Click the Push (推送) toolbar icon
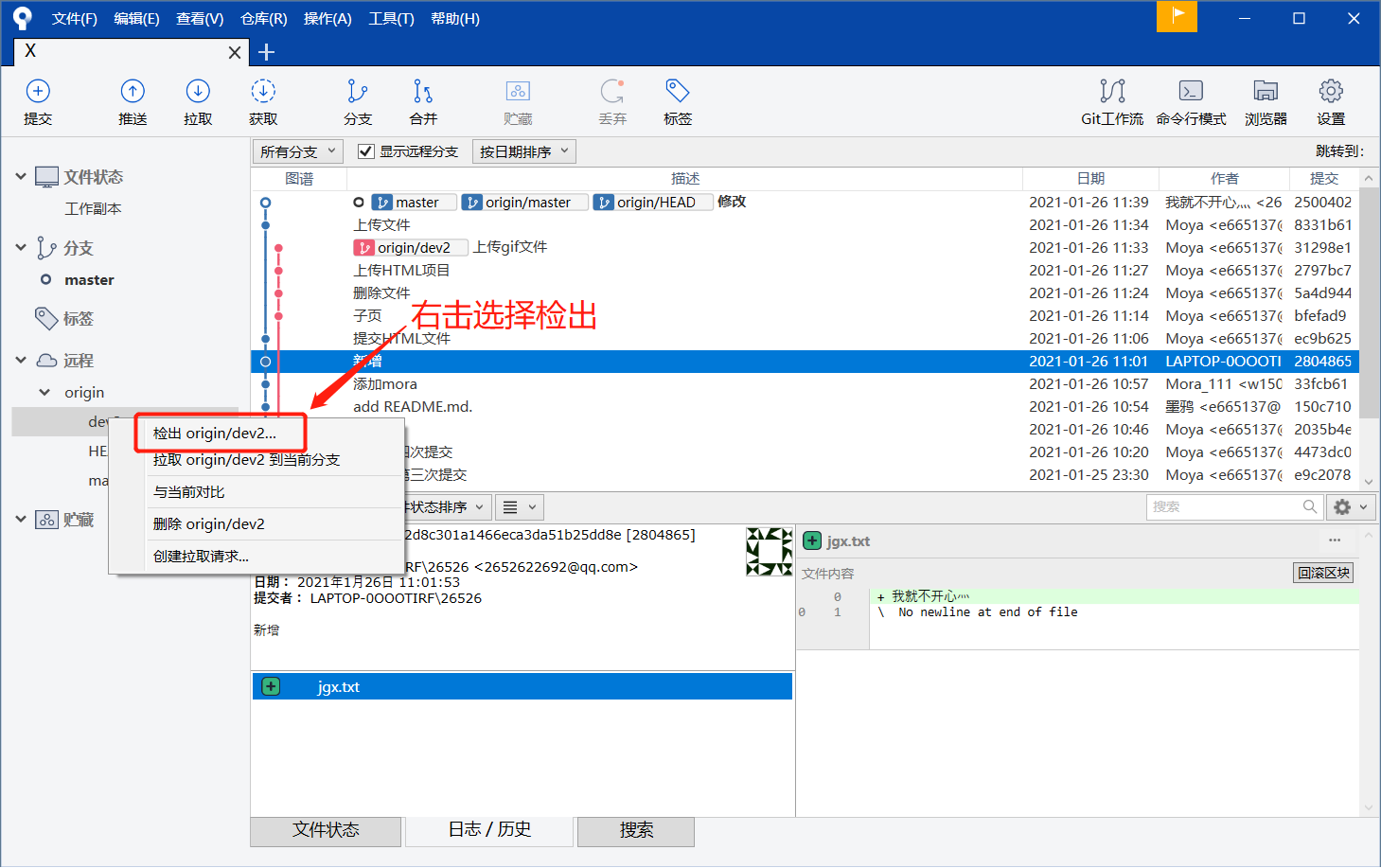Image resolution: width=1381 pixels, height=868 pixels. tap(133, 92)
